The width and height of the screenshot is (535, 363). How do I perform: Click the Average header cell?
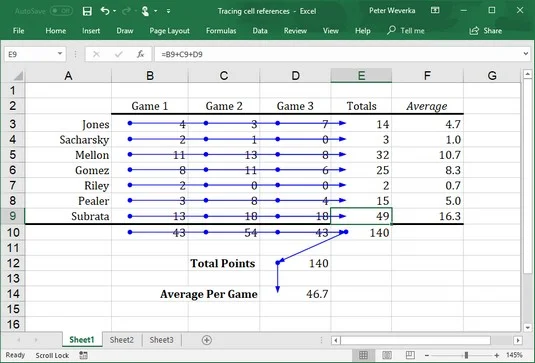click(x=428, y=106)
